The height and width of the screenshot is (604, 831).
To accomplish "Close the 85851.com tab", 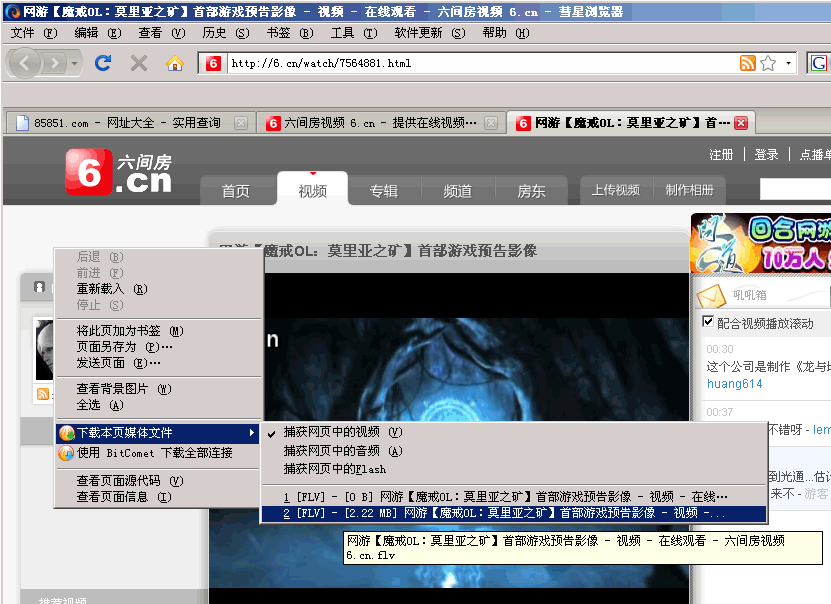I will [241, 123].
